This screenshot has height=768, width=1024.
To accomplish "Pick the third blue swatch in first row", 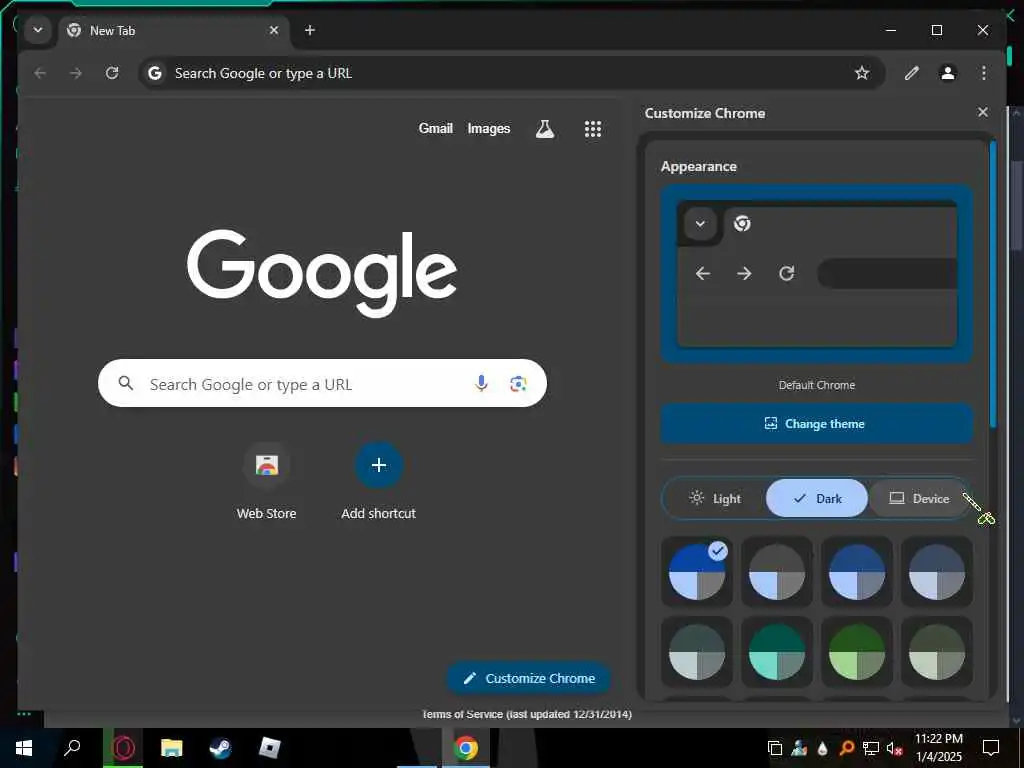I will 857,572.
